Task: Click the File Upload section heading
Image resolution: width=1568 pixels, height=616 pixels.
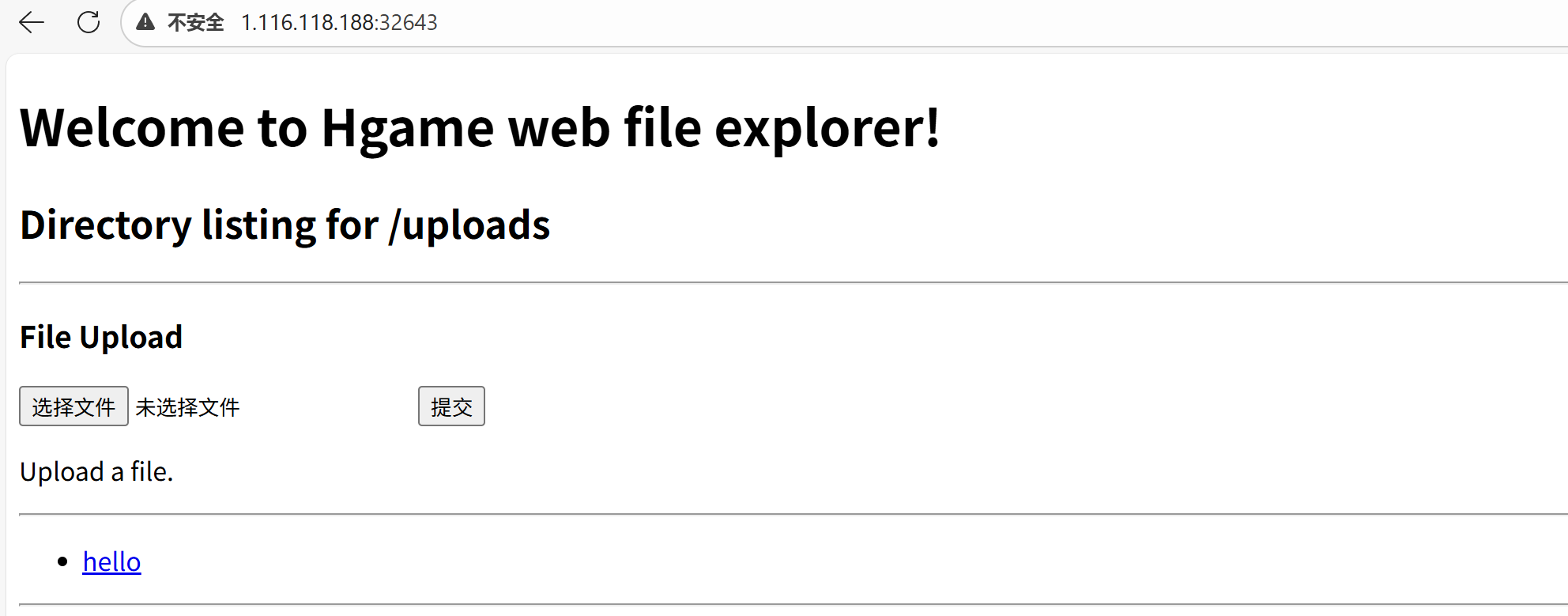Action: coord(101,337)
